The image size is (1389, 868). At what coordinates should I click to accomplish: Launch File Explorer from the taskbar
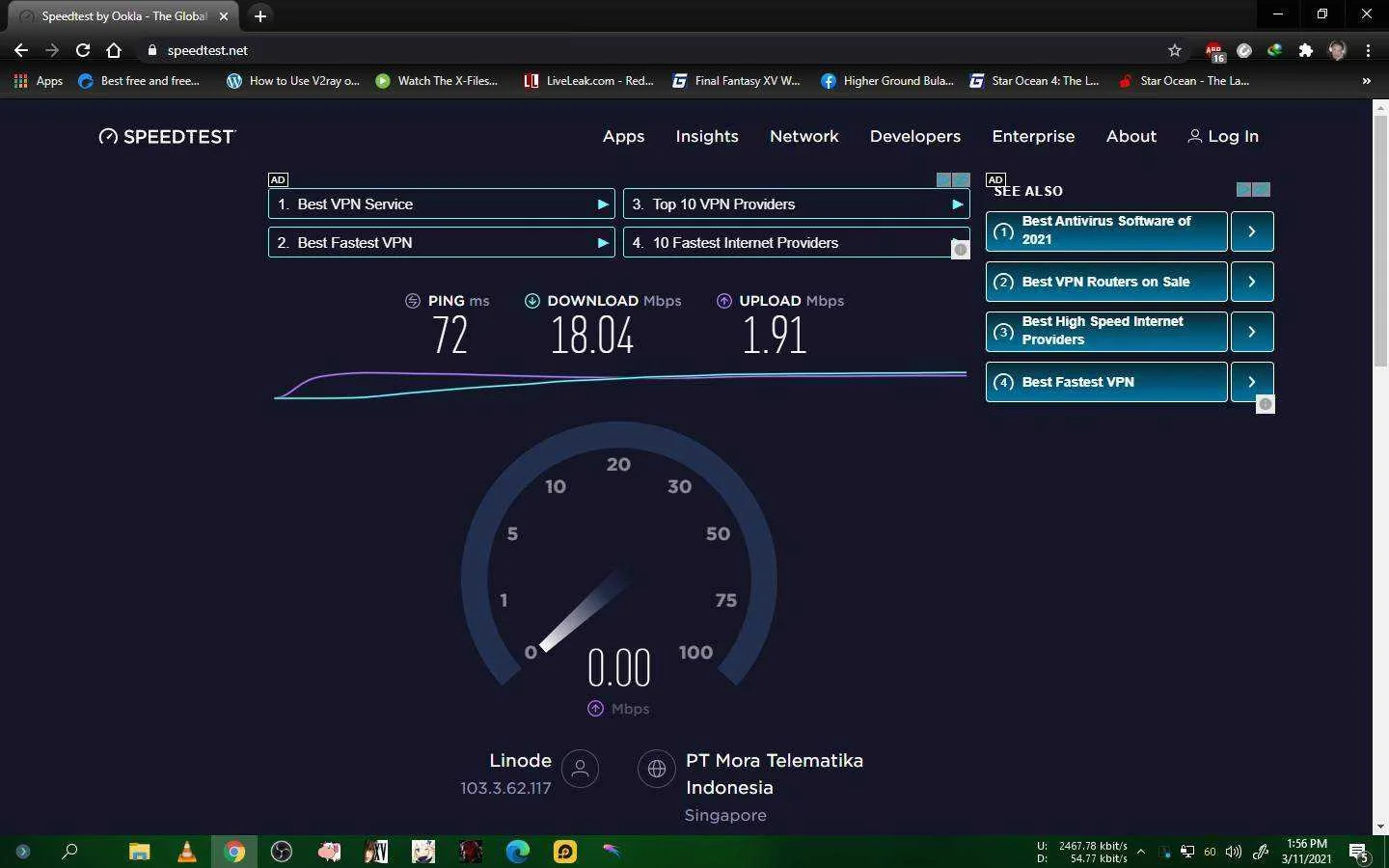coord(140,852)
